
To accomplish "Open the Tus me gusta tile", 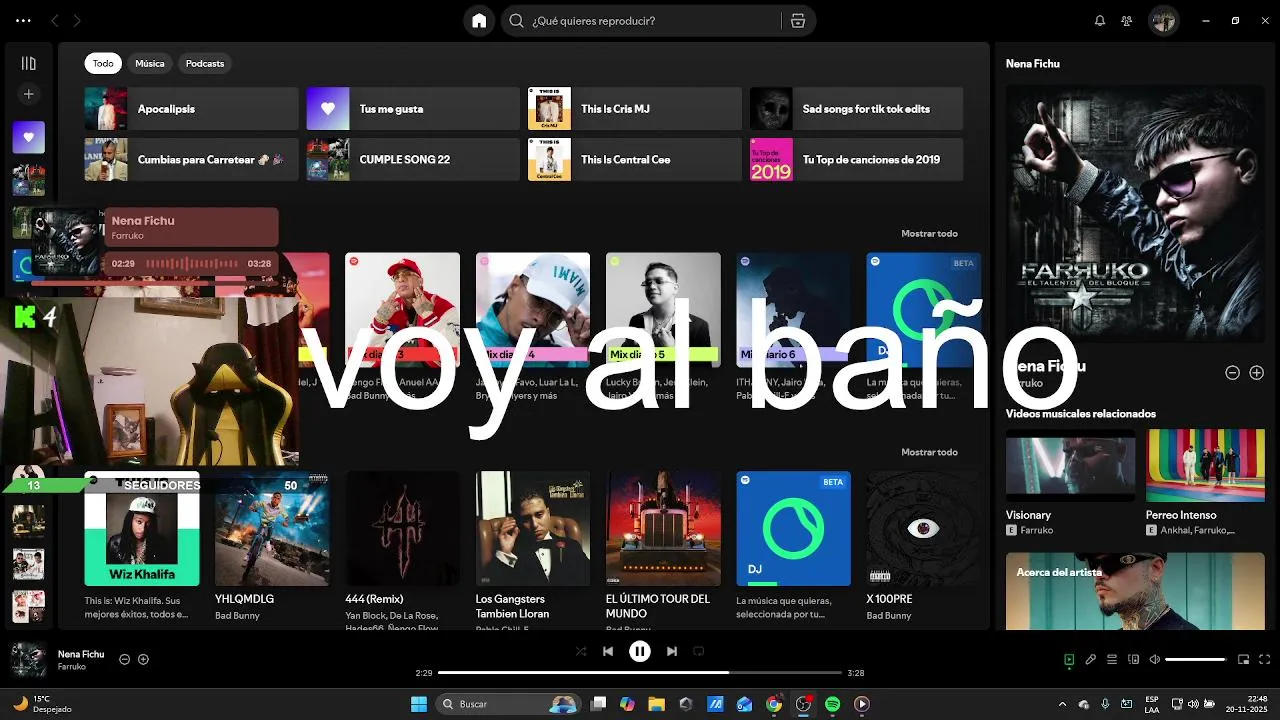I will tap(413, 109).
